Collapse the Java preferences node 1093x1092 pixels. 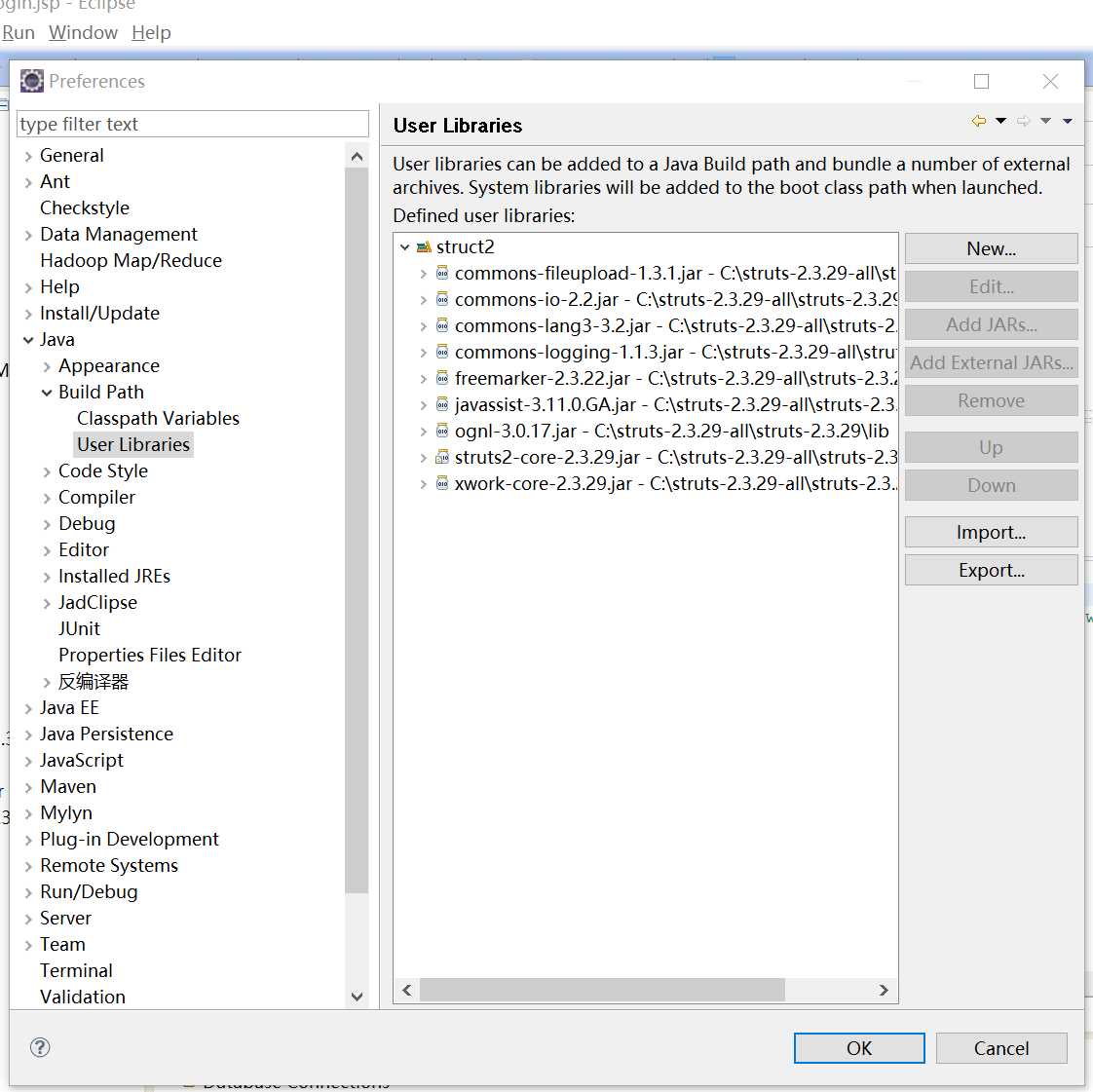[28, 339]
